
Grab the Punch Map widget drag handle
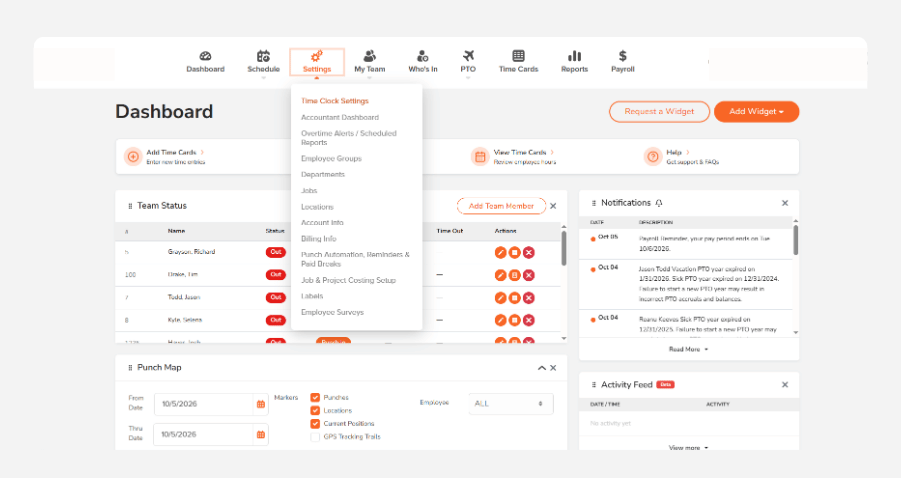130,368
